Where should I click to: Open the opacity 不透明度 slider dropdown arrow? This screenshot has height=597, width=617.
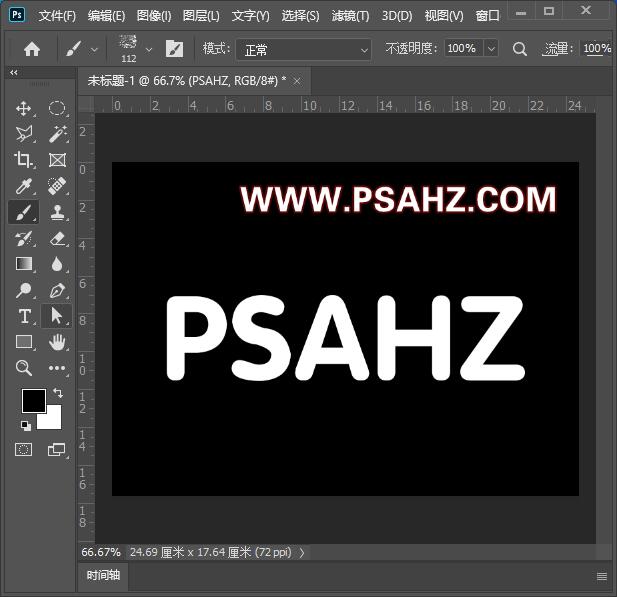click(491, 49)
